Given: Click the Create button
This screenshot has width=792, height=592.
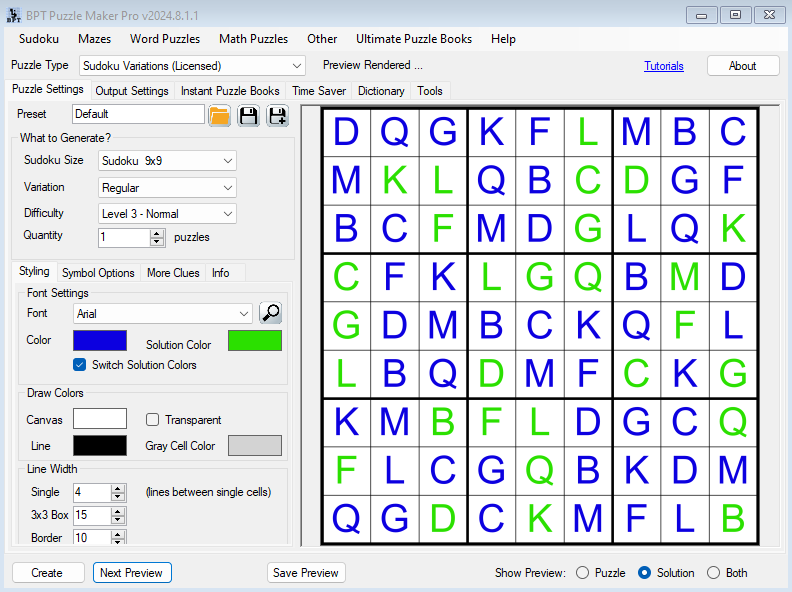Looking at the screenshot, I should coord(48,573).
